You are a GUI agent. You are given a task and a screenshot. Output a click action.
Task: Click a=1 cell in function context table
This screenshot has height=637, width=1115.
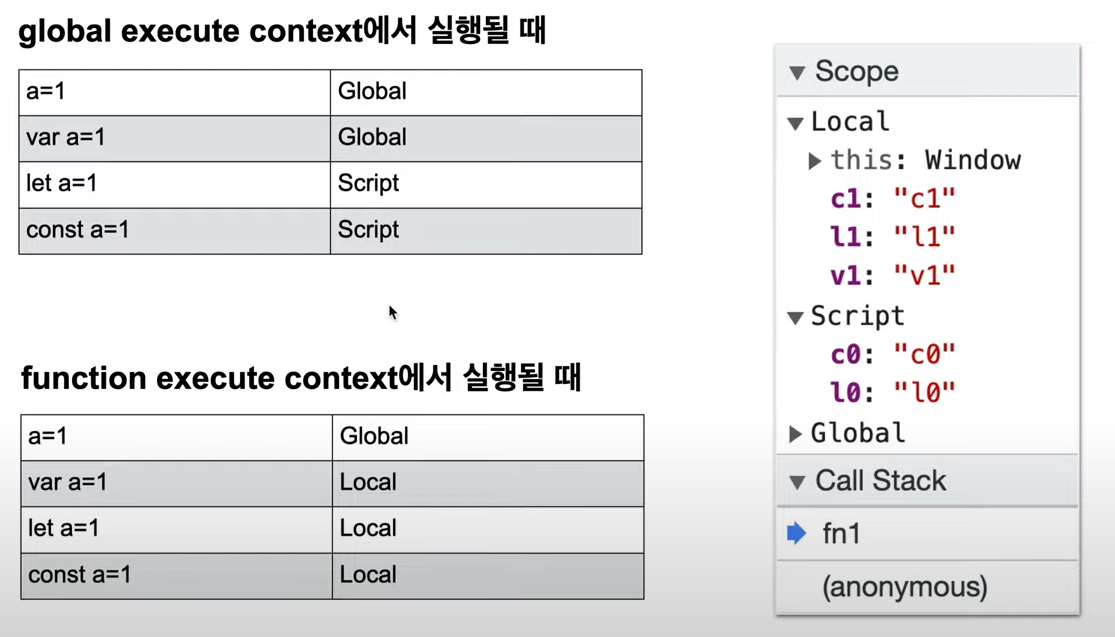(176, 437)
